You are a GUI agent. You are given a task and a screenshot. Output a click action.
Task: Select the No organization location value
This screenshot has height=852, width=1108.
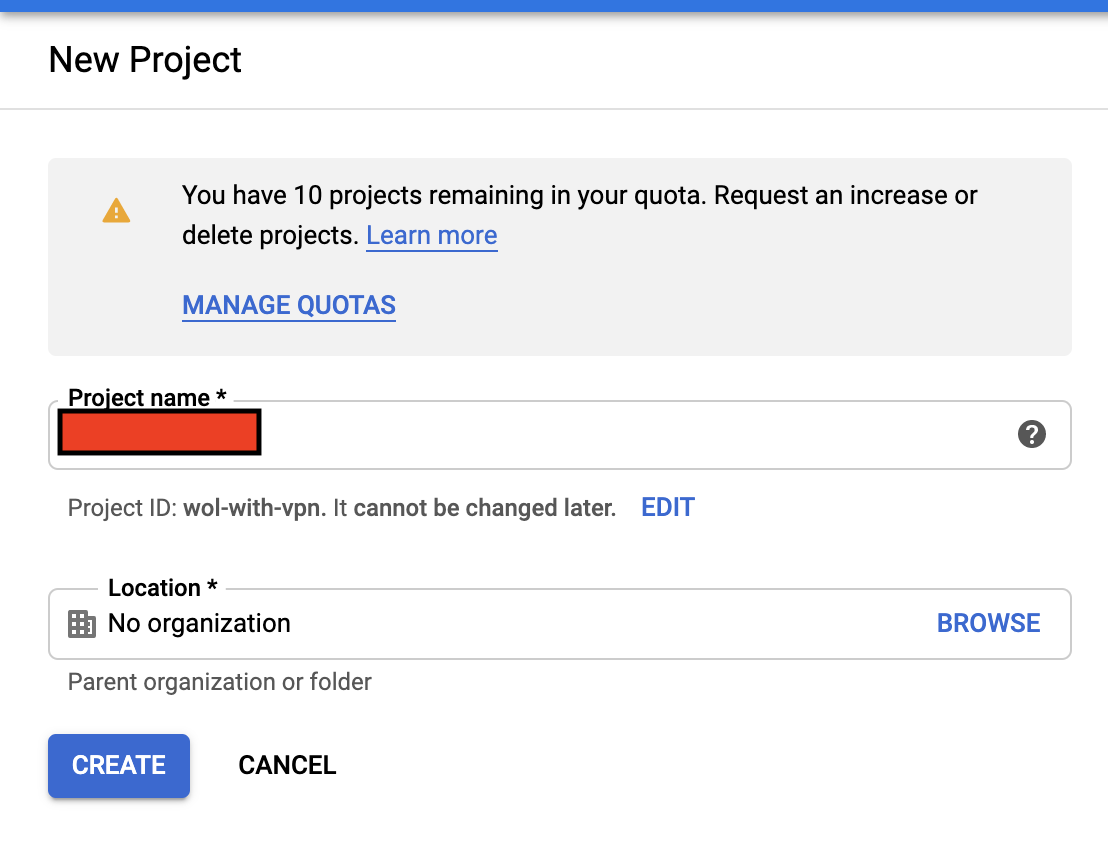coord(199,623)
